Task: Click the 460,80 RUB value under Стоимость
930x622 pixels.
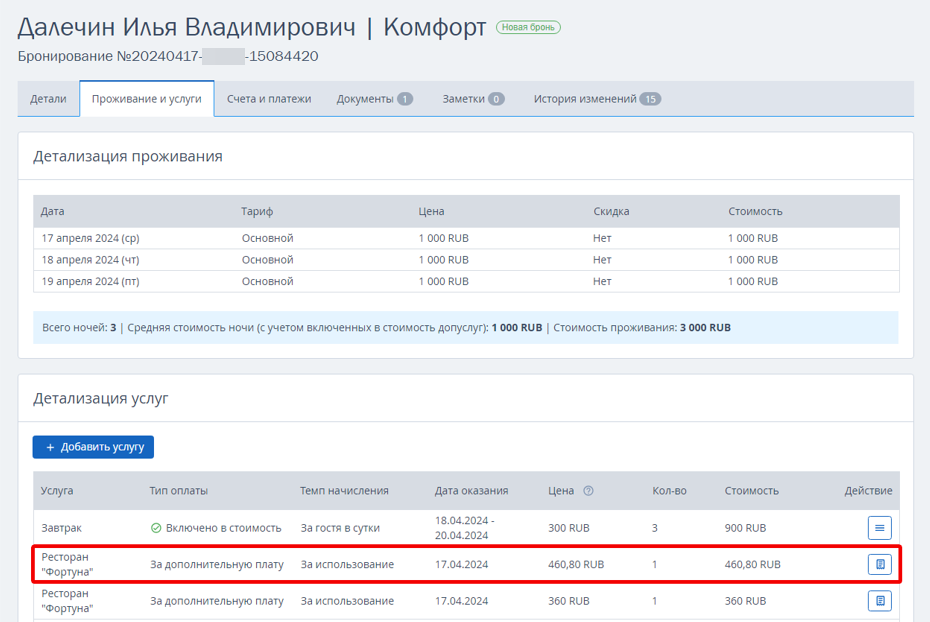Action: tap(752, 564)
